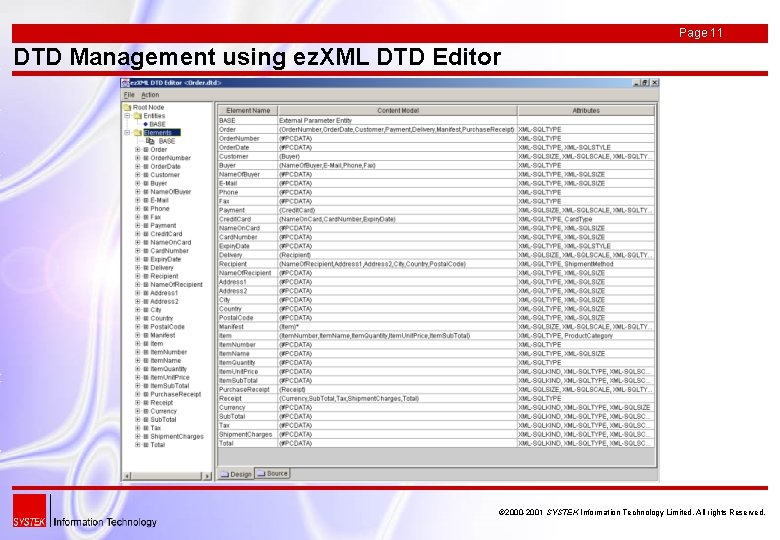Click the NameOfBuyer element icon in tree

[x=146, y=192]
